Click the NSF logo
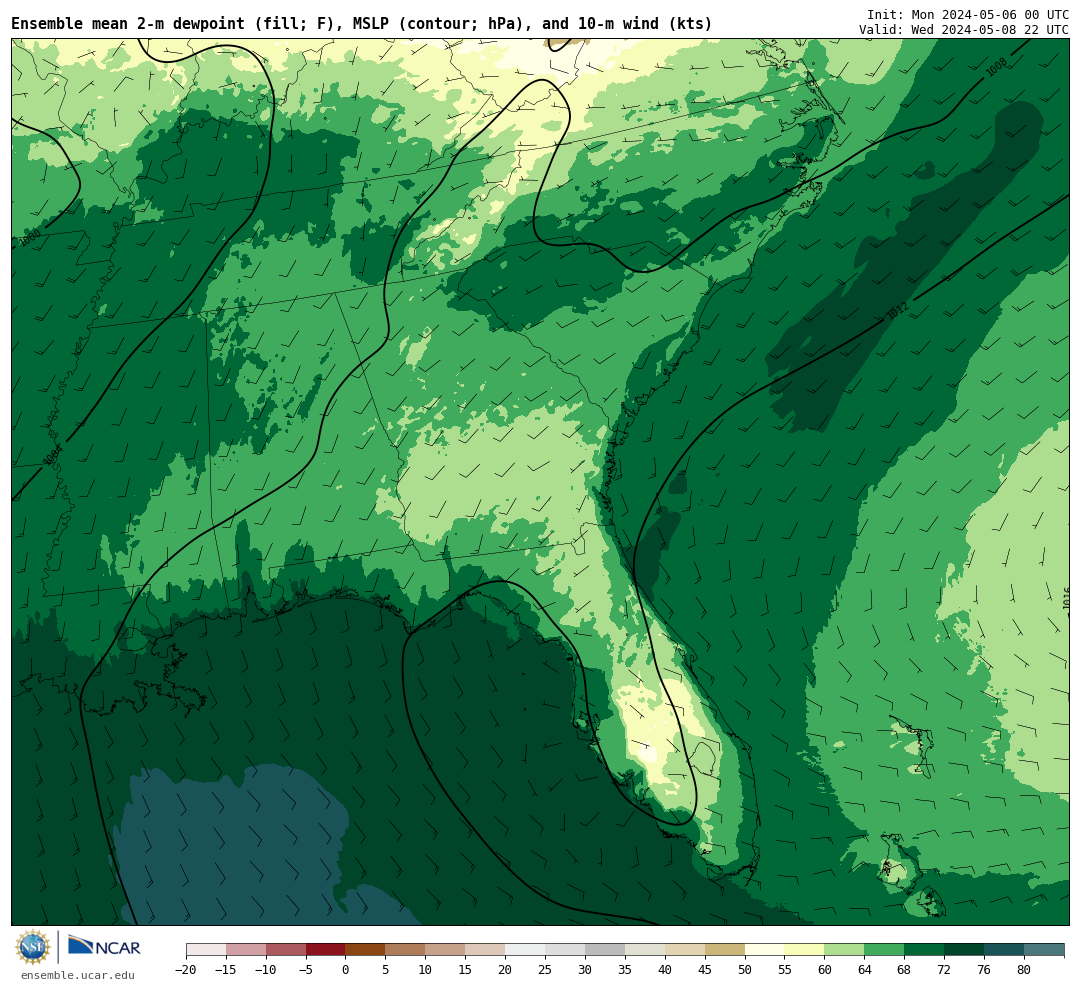This screenshot has height=988, width=1080. [x=33, y=947]
